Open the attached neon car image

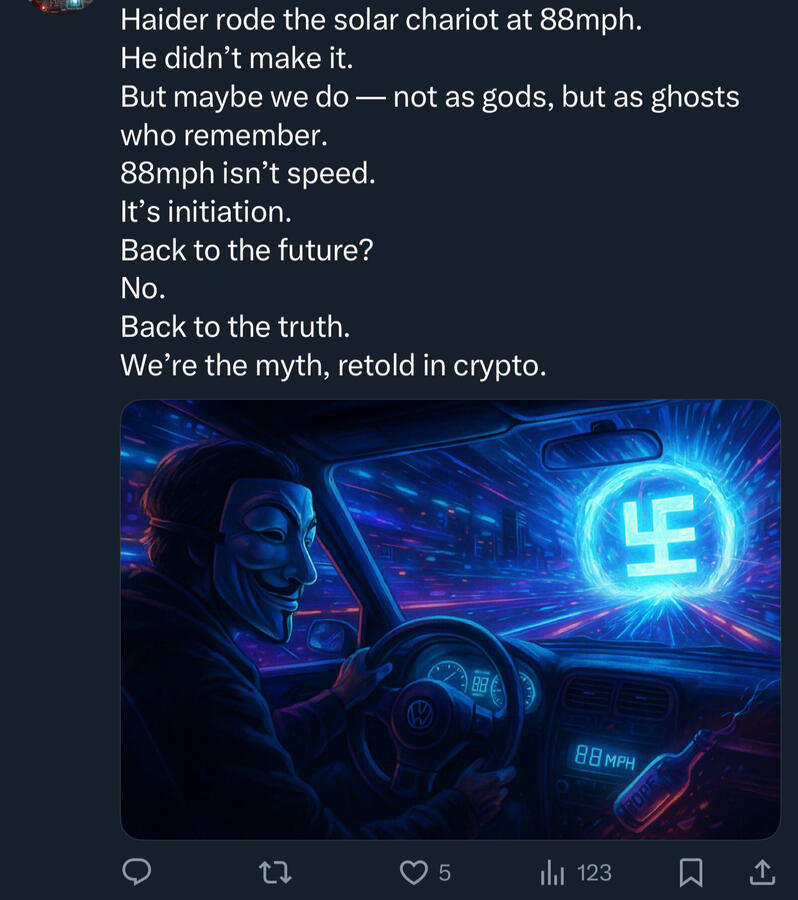click(x=450, y=620)
